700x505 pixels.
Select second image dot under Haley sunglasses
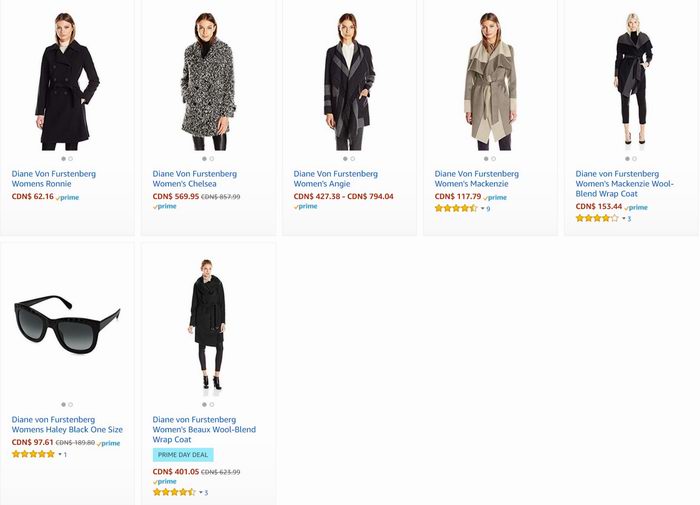tap(71, 405)
